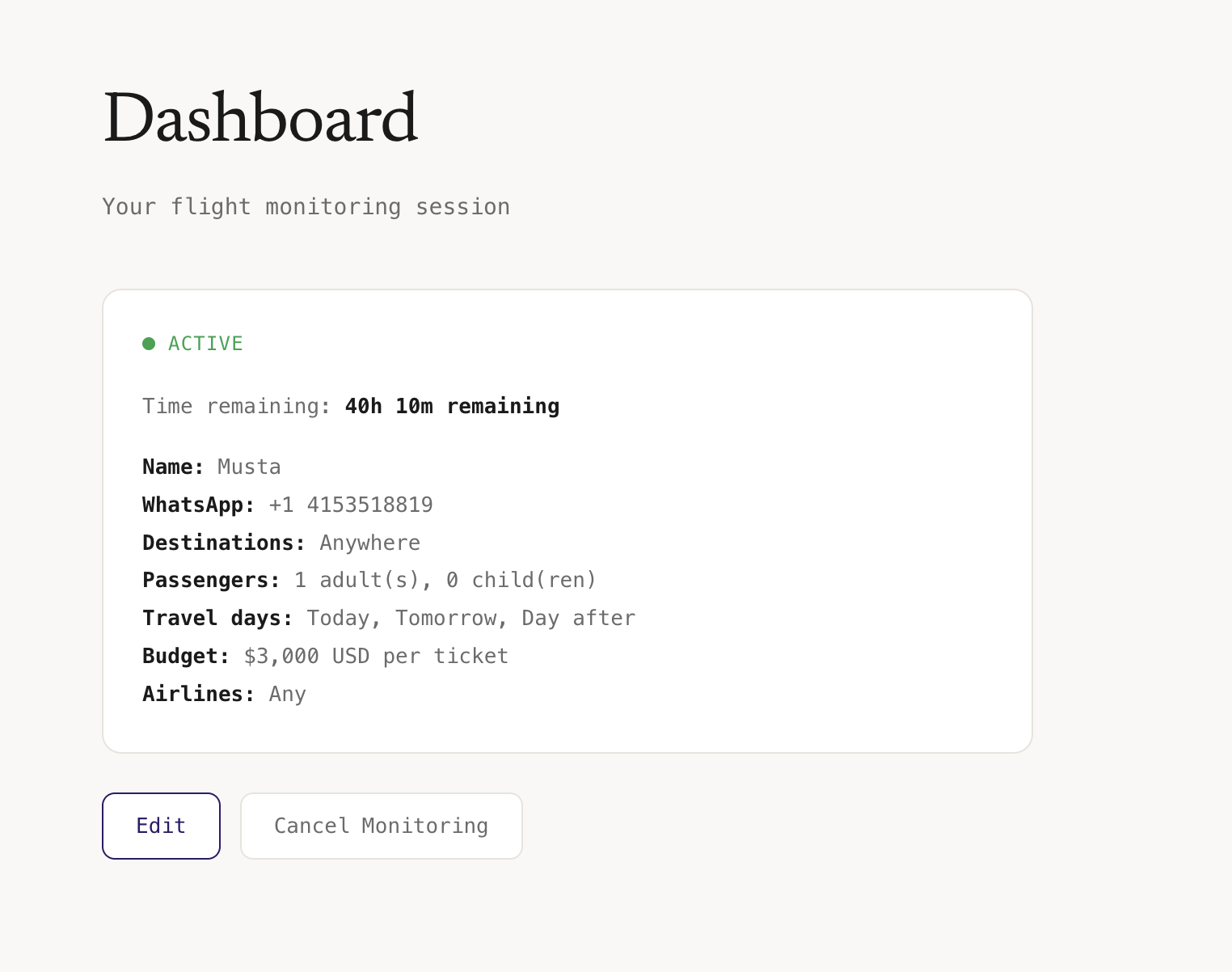Click the passengers value '1 adult(s), 0 child(ren)'
The image size is (1232, 972).
coord(445,581)
